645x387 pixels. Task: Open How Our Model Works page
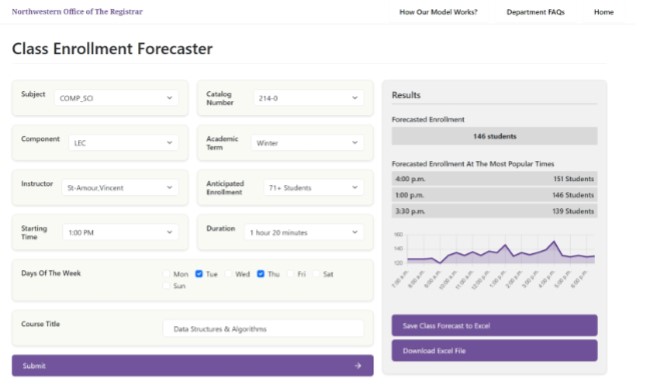[x=439, y=12]
